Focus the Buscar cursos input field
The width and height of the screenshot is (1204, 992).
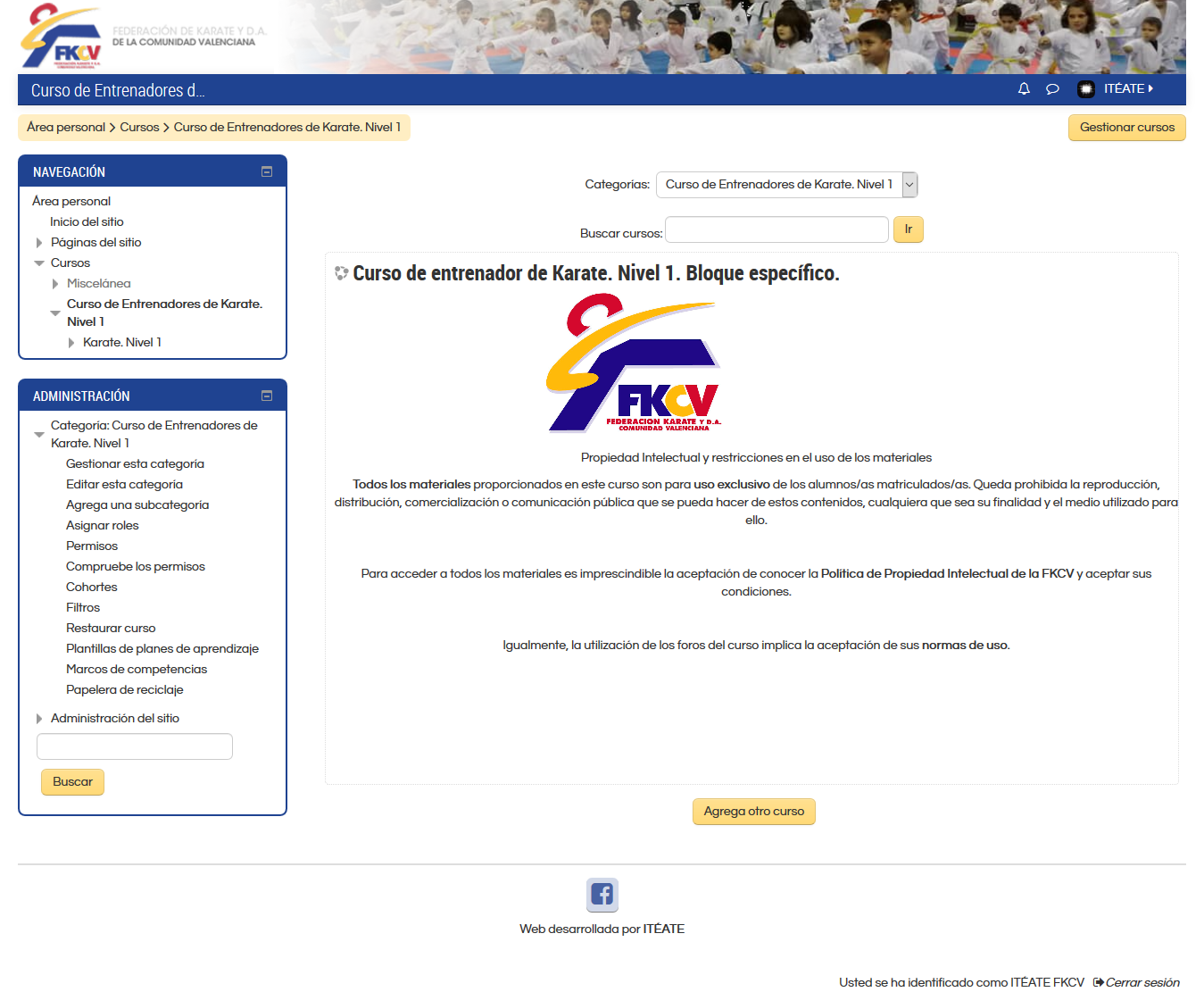pyautogui.click(x=776, y=229)
